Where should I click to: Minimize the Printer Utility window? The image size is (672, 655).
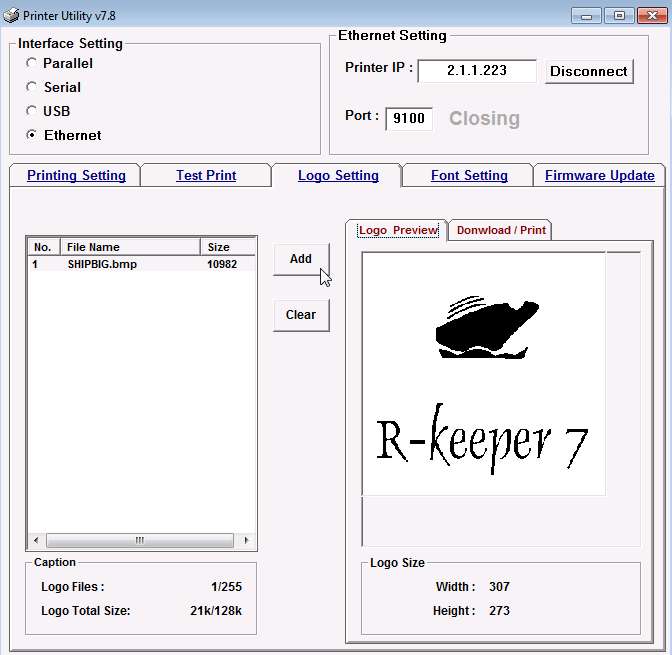[586, 16]
